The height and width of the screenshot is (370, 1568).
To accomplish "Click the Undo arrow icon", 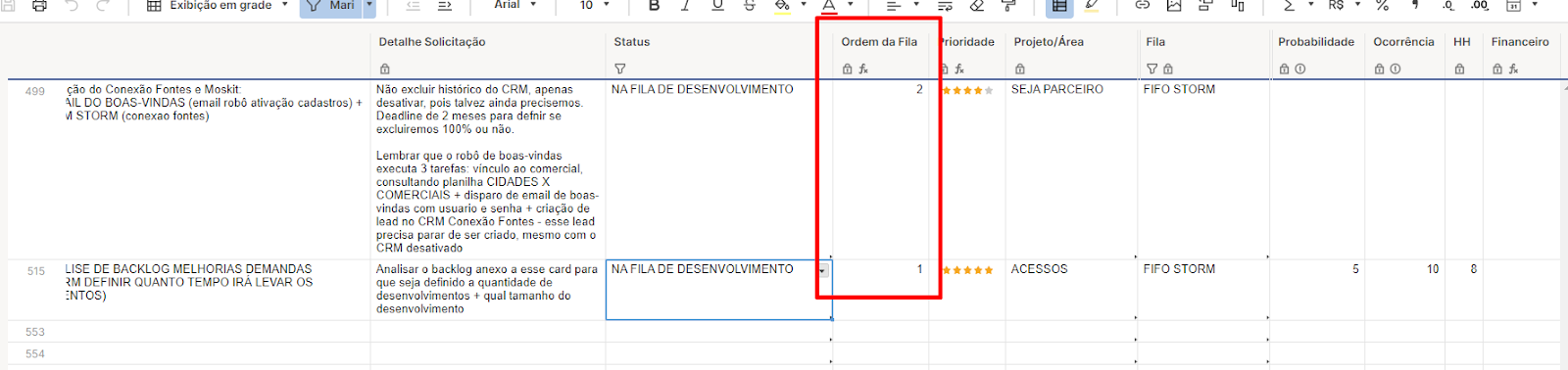I will (x=72, y=5).
